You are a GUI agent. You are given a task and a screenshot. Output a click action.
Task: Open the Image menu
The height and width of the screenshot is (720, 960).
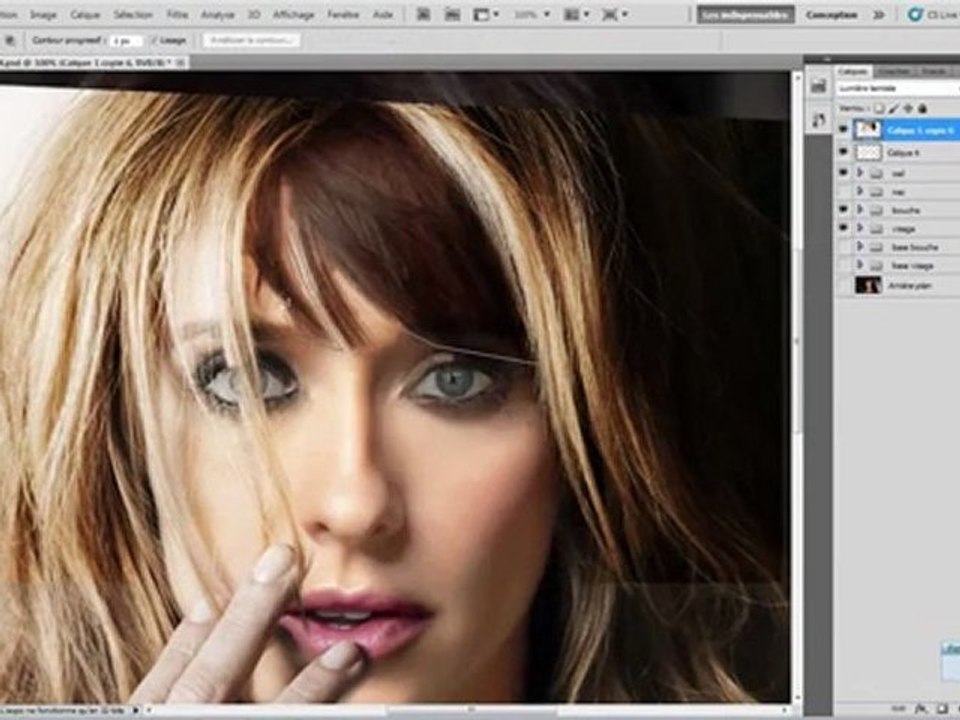tap(43, 14)
